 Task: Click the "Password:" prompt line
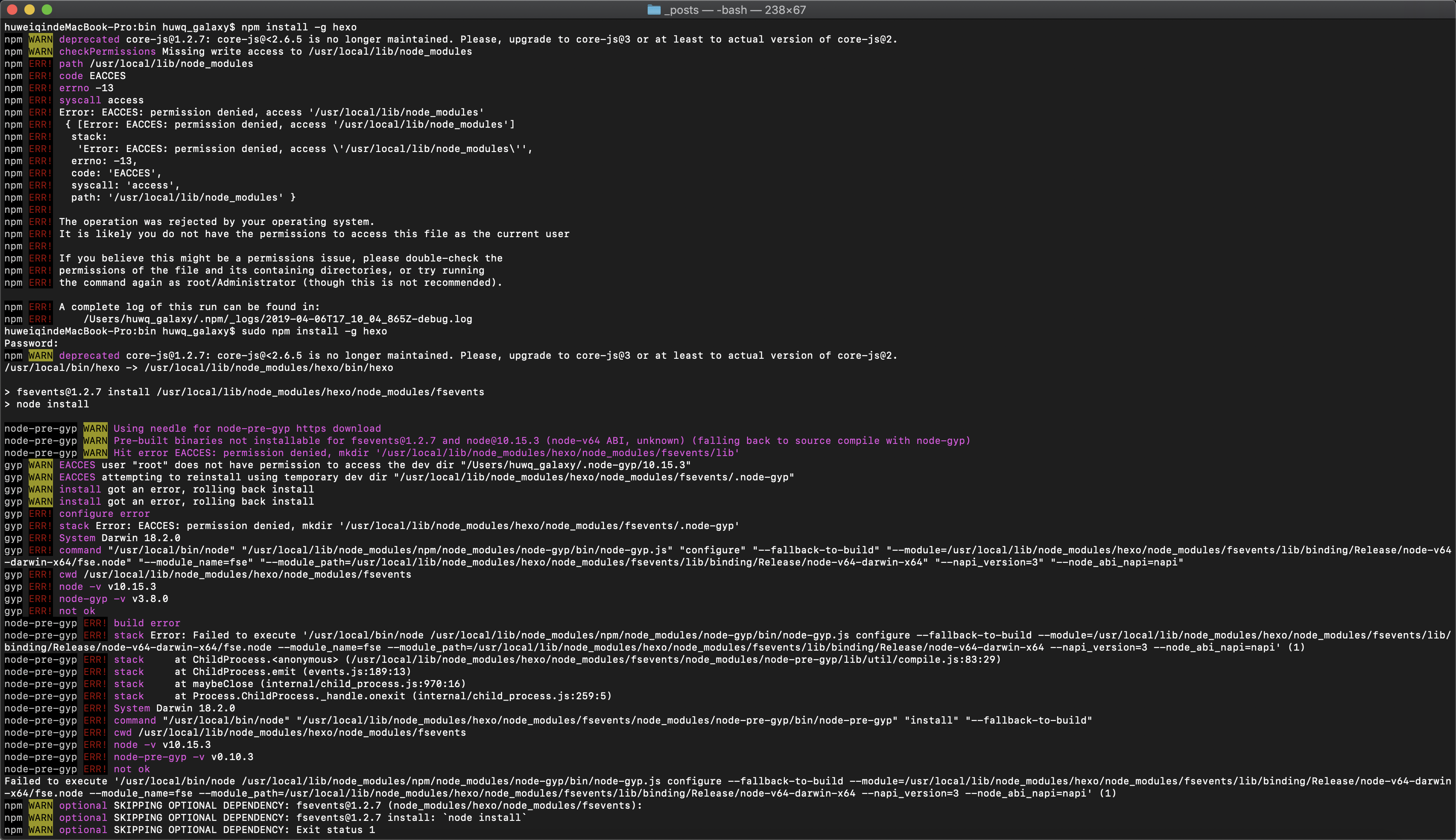coord(31,343)
